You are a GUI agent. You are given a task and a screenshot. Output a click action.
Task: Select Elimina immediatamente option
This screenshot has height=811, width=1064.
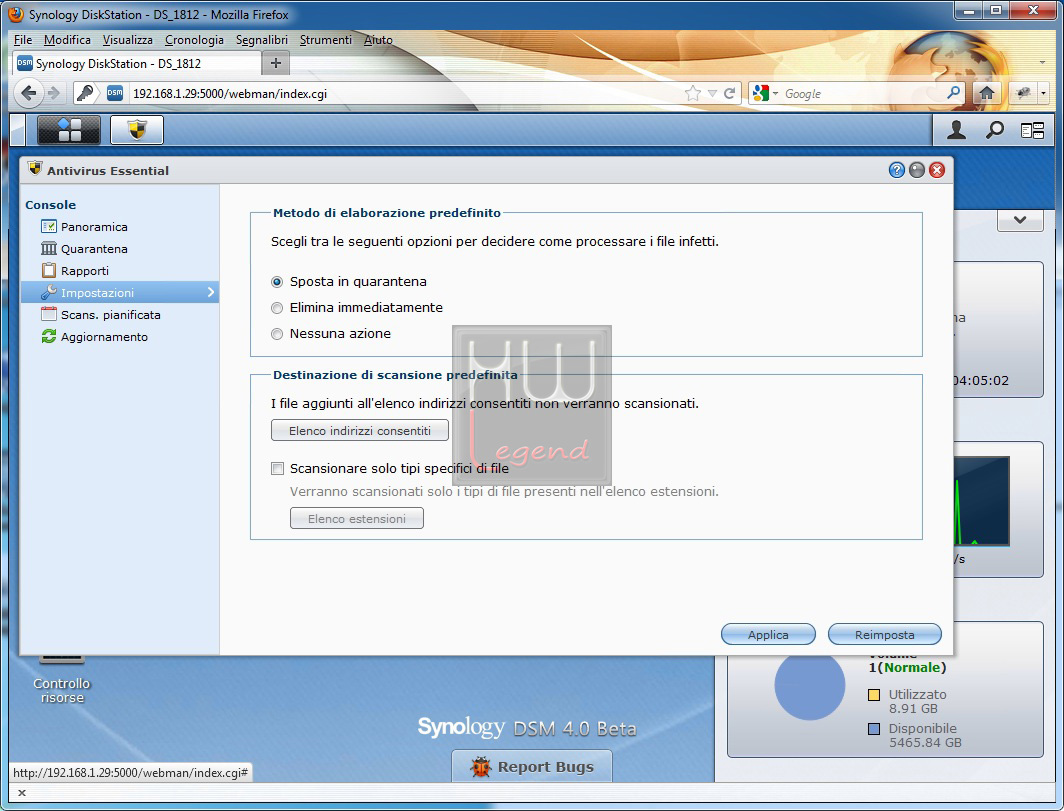point(277,308)
